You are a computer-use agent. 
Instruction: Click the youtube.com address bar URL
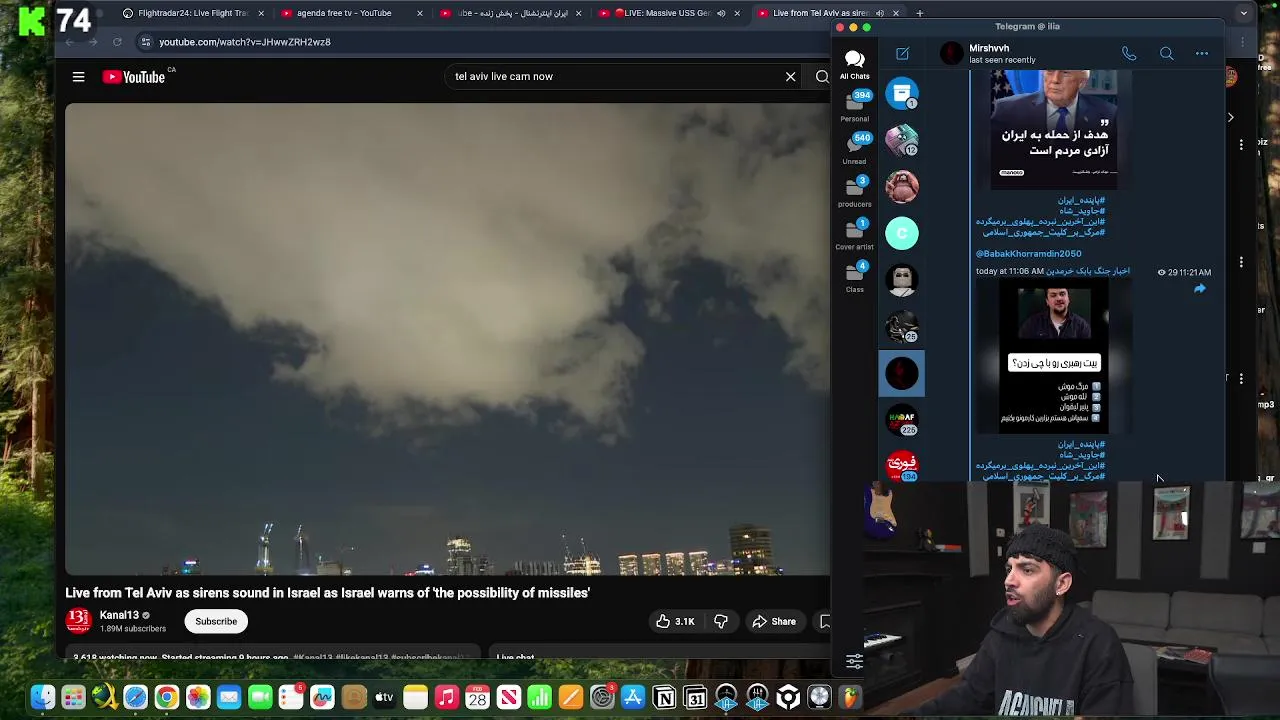pos(244,42)
